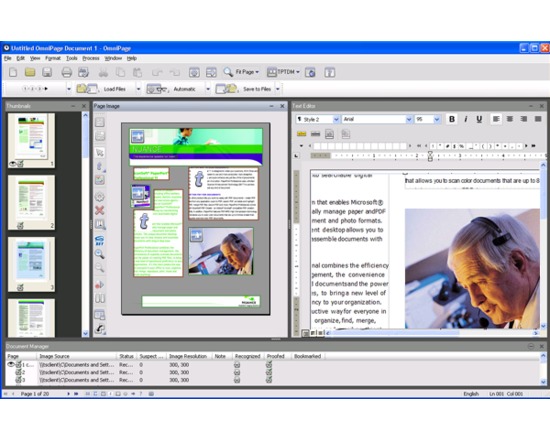Select the pointer arrow tool in Page Image toolbar
The image size is (550, 440).
(x=100, y=153)
